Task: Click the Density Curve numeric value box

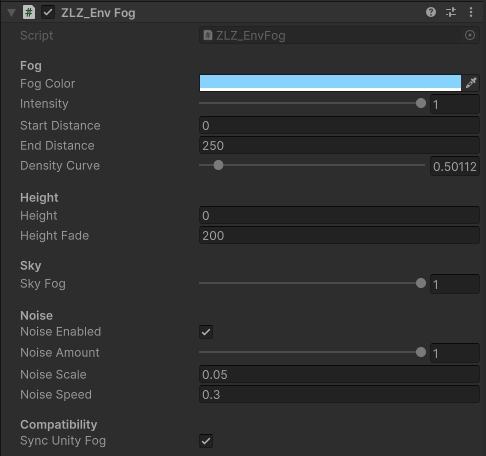Action: 455,166
